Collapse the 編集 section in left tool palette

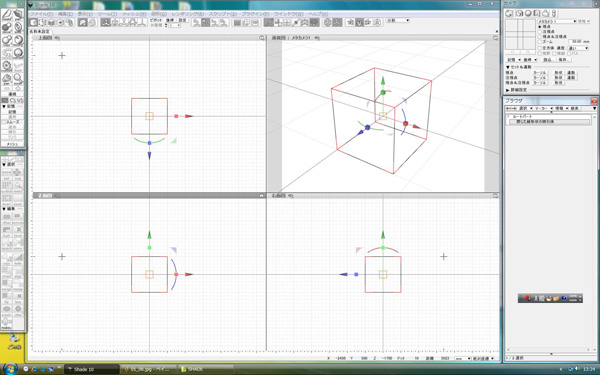tap(4, 209)
